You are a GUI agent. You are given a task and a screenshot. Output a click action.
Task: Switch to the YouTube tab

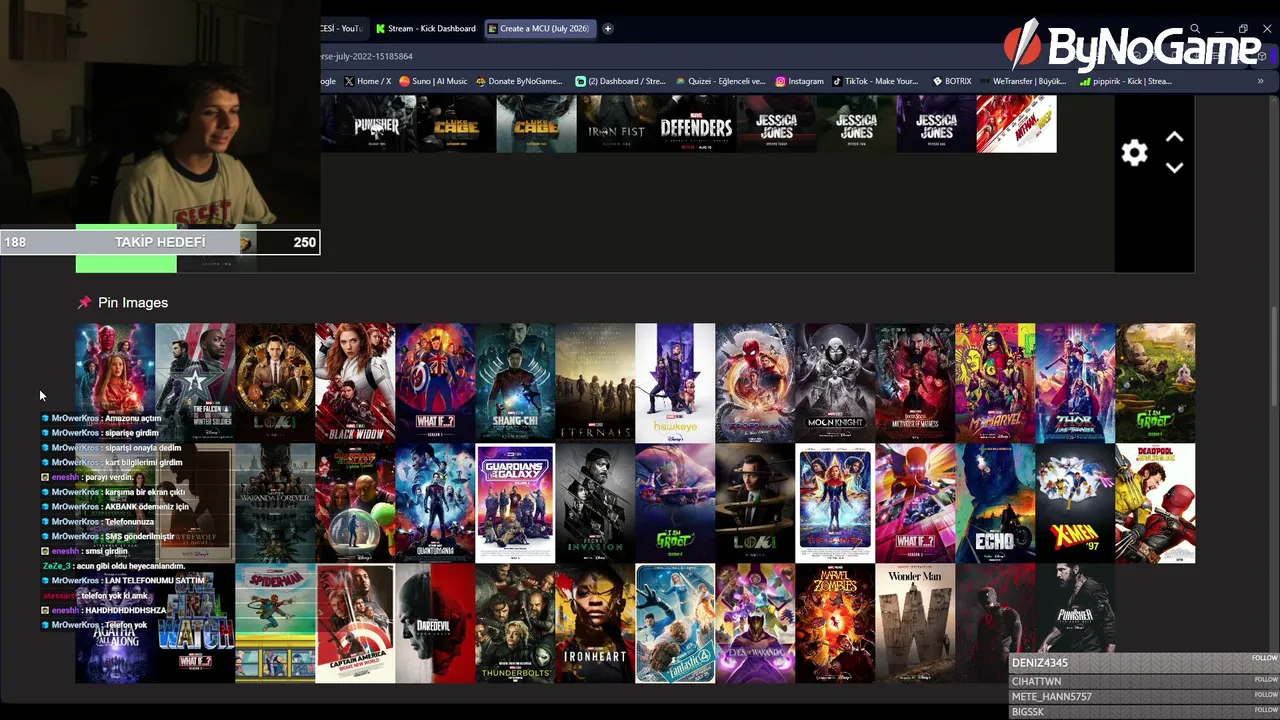click(x=344, y=28)
